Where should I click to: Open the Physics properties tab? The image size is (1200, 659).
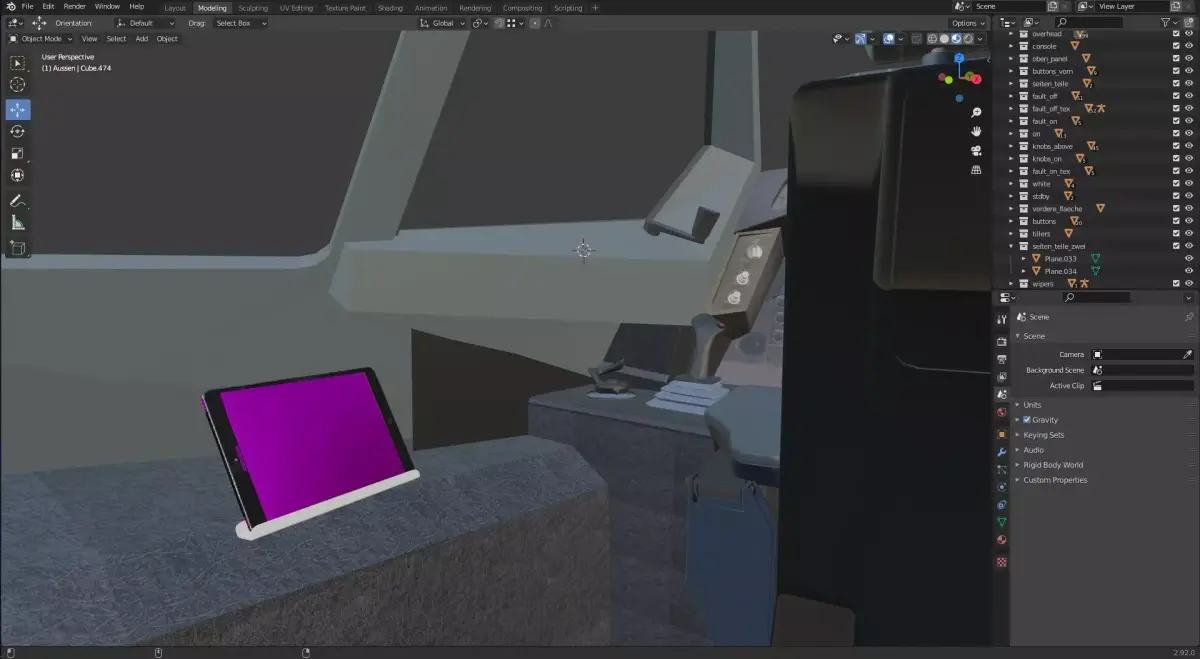tap(1002, 487)
